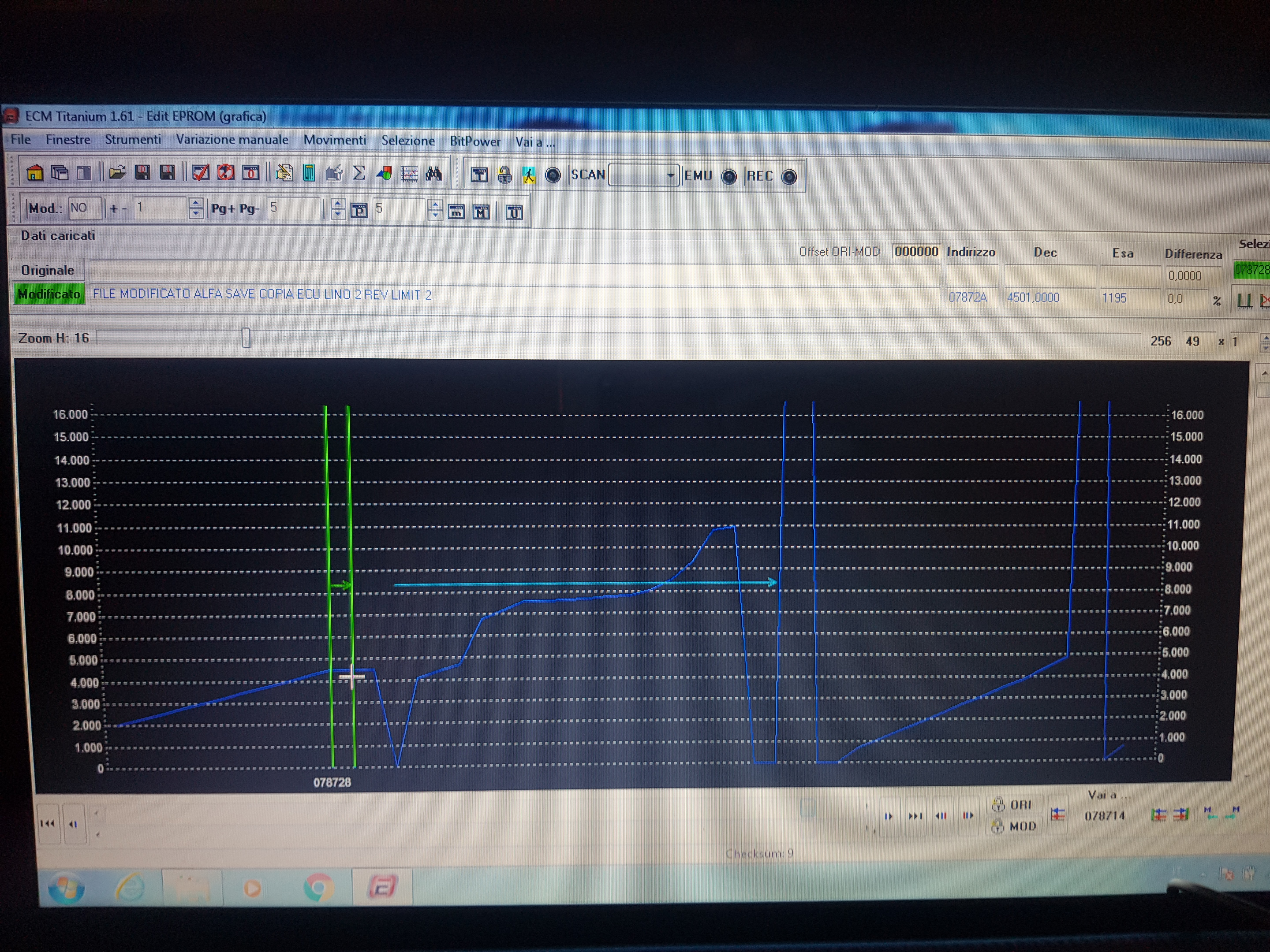1270x952 pixels.
Task: Click the running figure icon
Action: point(529,175)
